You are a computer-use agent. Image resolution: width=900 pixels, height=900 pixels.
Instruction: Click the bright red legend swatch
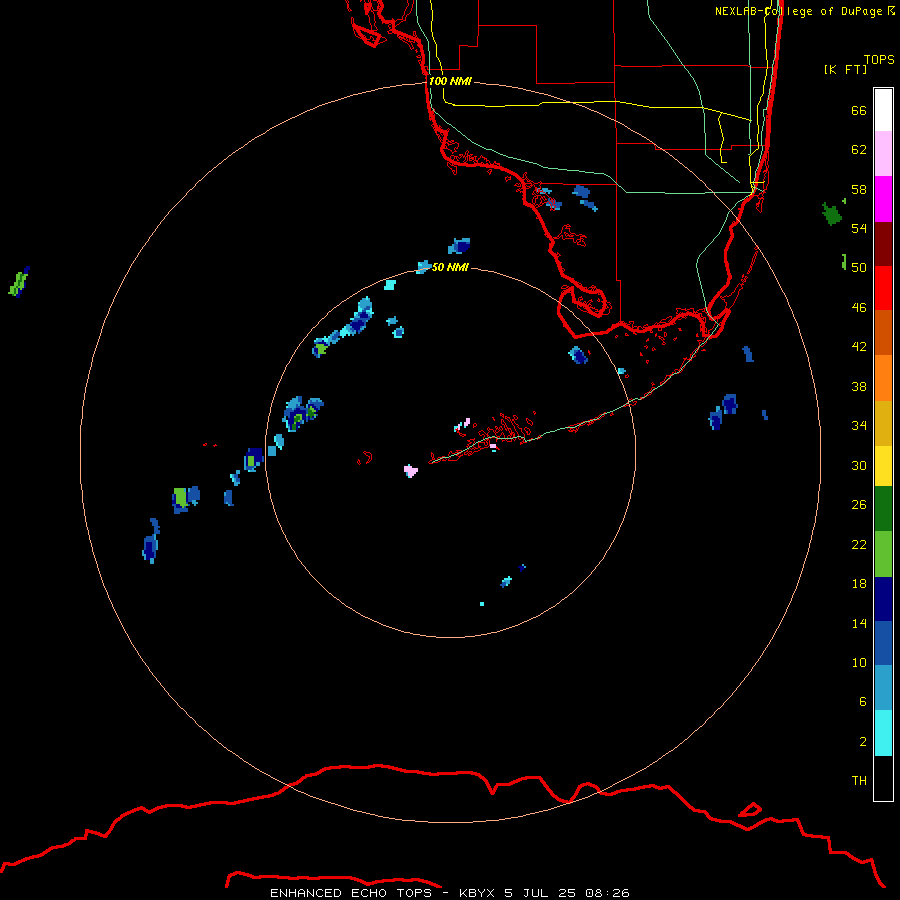click(883, 288)
